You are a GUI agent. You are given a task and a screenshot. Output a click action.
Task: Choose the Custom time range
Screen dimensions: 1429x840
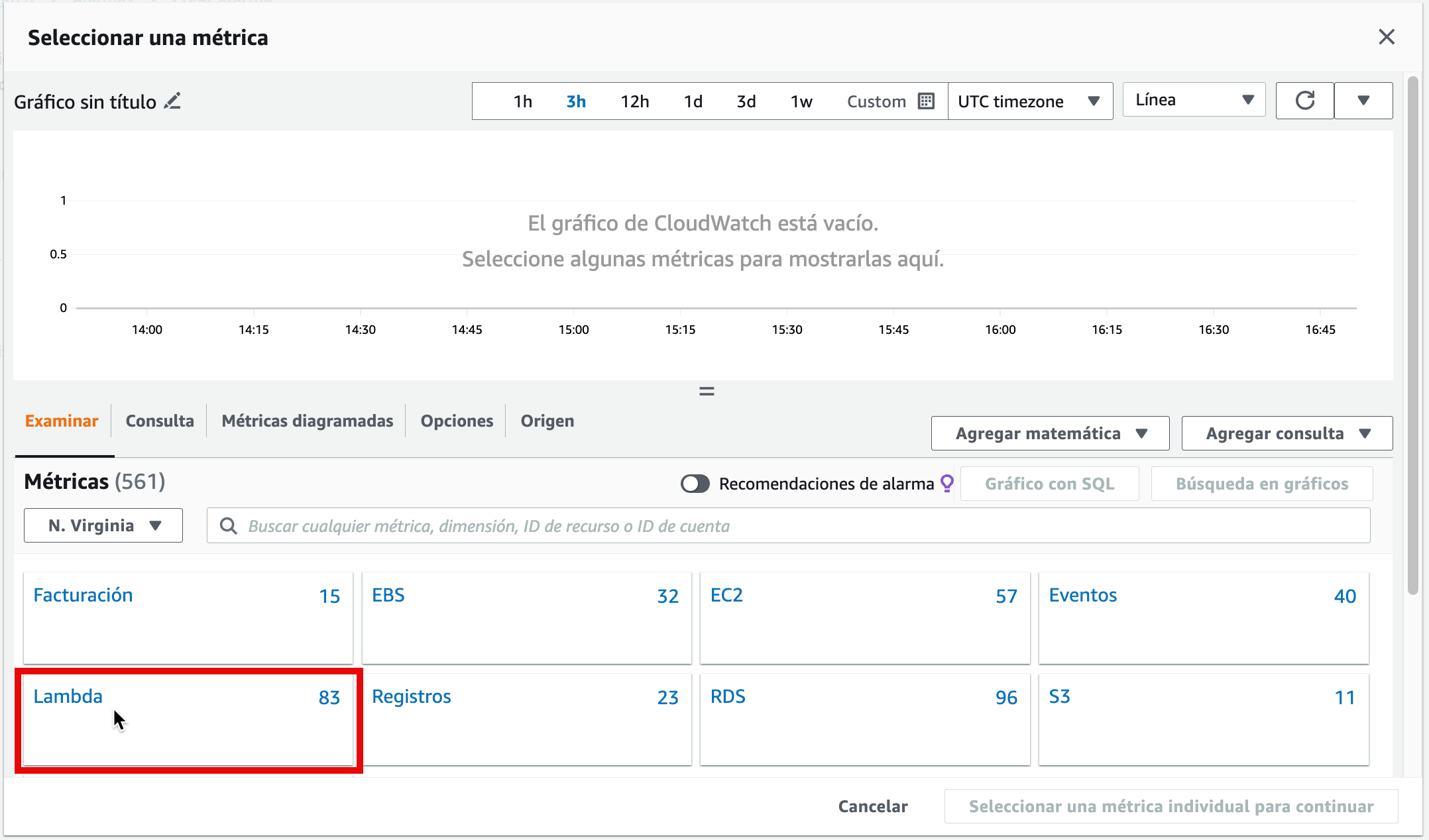click(876, 101)
